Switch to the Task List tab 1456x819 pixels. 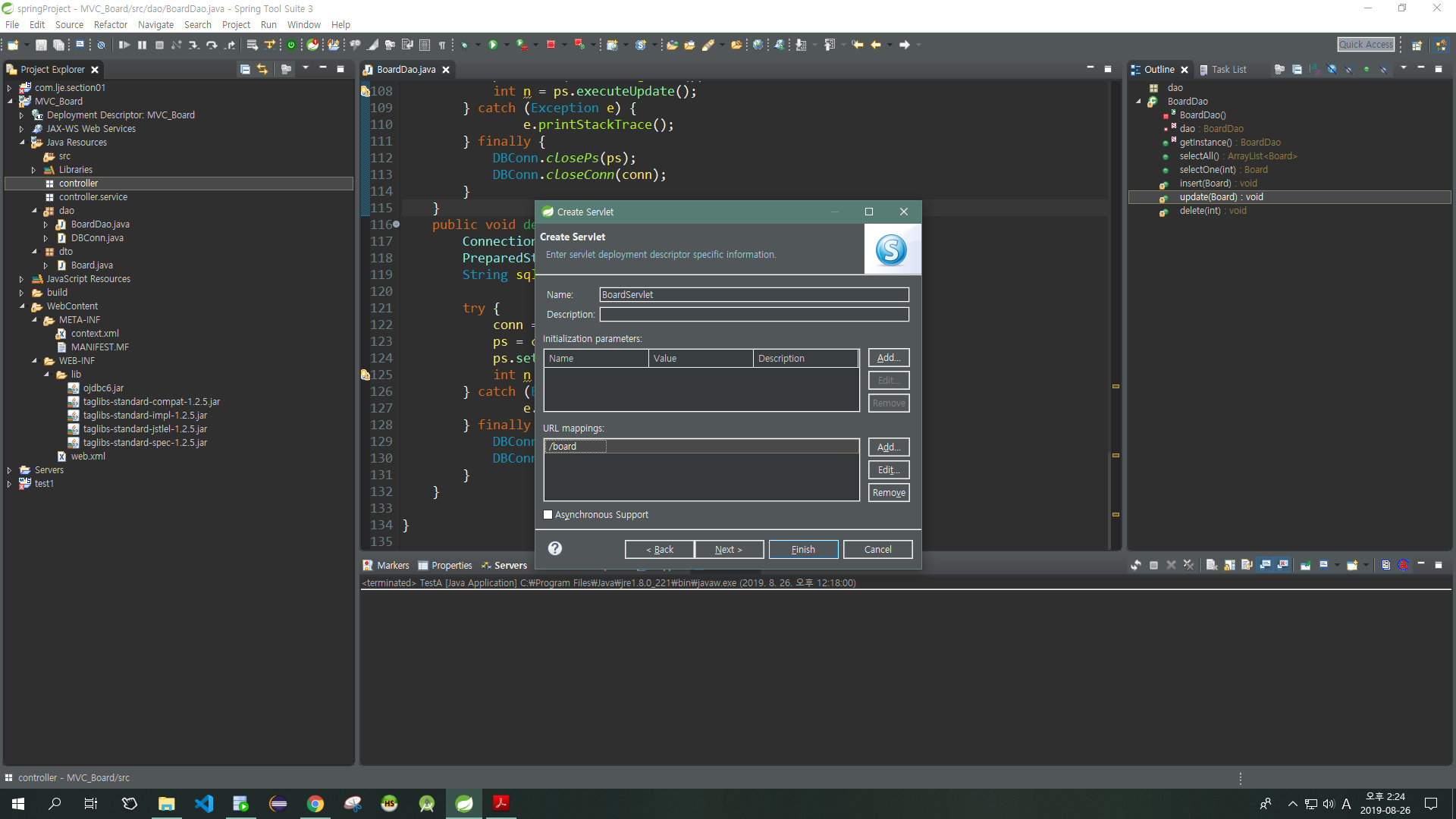[1228, 69]
